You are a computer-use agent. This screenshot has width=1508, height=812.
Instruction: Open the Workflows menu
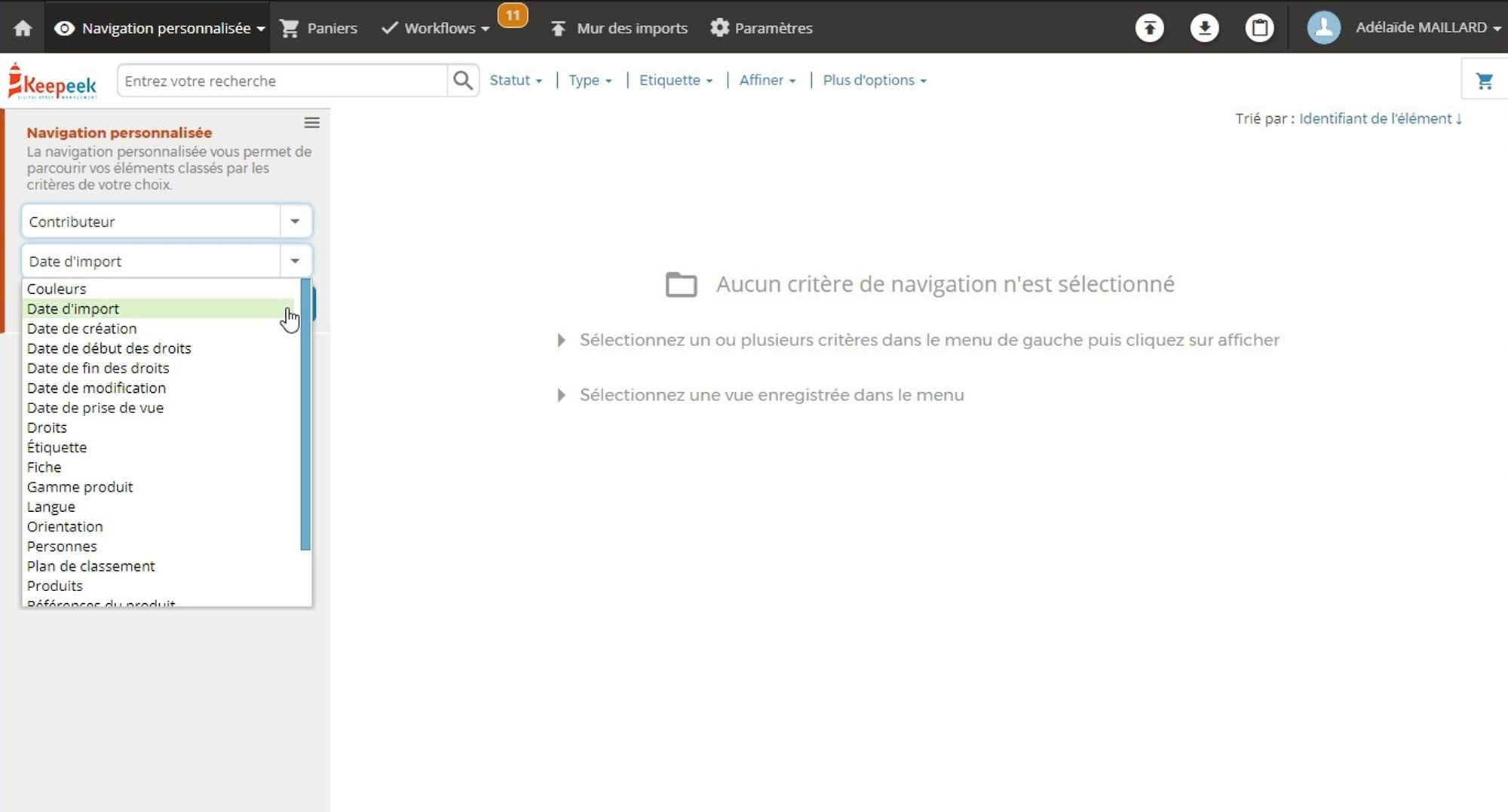(436, 28)
